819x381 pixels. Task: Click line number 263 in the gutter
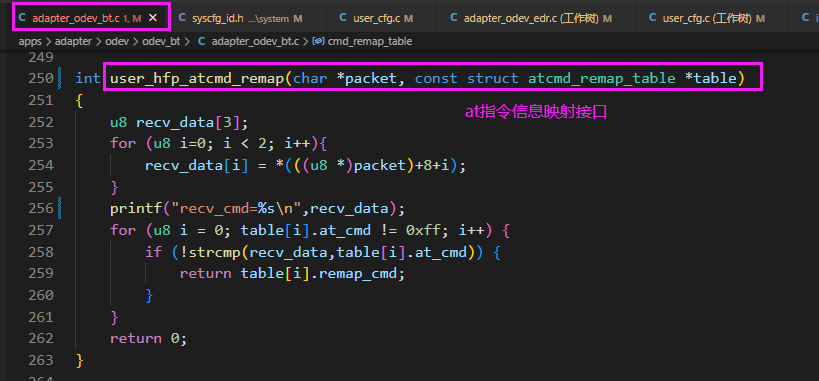click(40, 360)
